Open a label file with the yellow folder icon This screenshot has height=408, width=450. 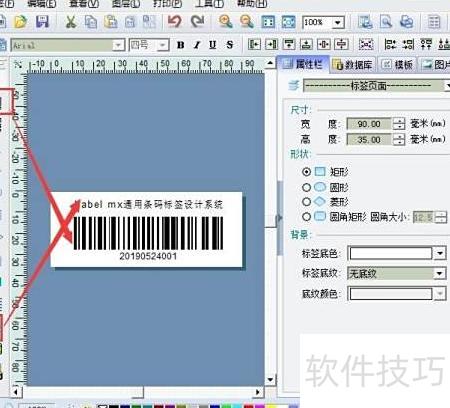pos(20,22)
